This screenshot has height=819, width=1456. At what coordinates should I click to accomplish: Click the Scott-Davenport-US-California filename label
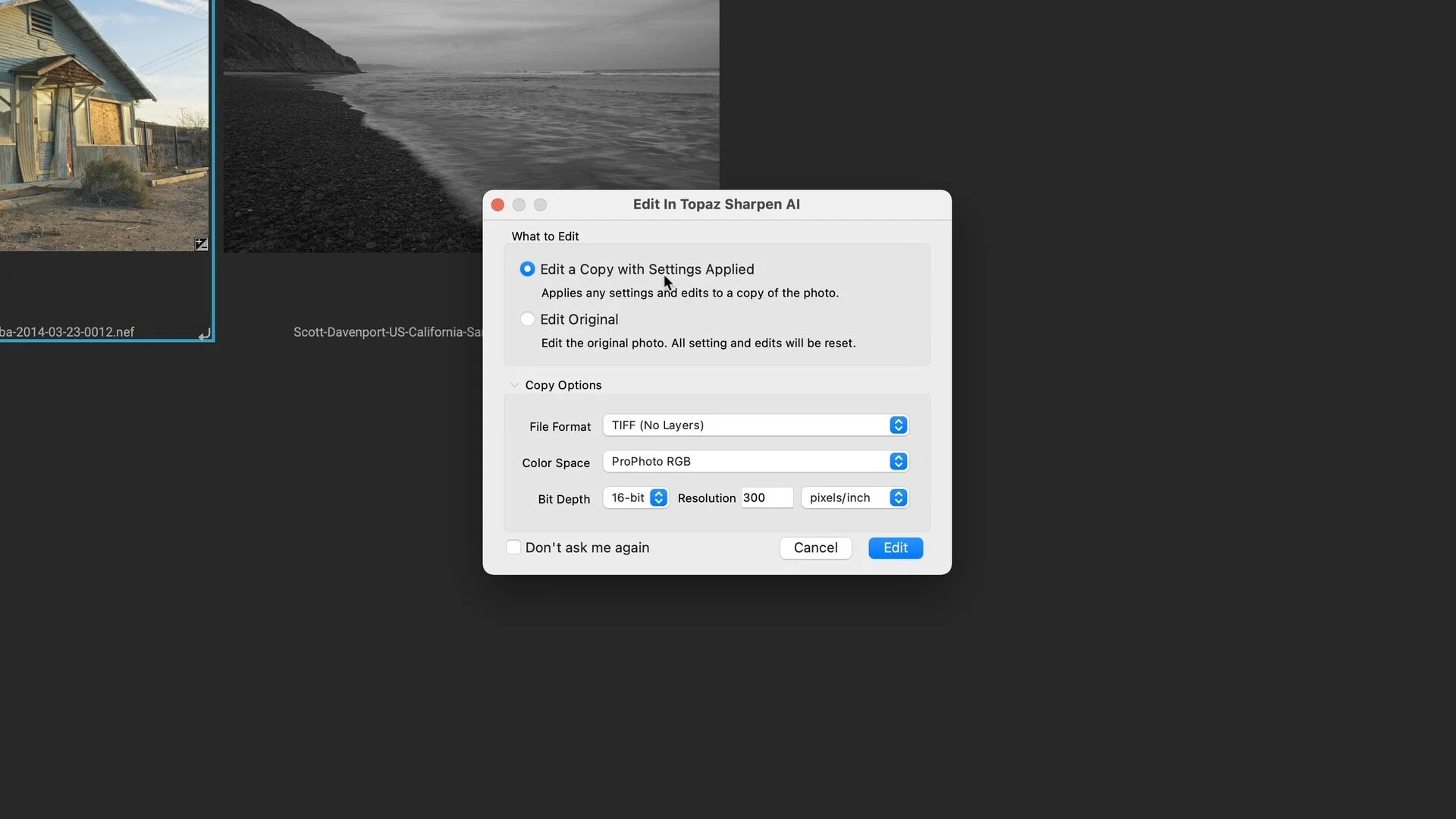[387, 332]
